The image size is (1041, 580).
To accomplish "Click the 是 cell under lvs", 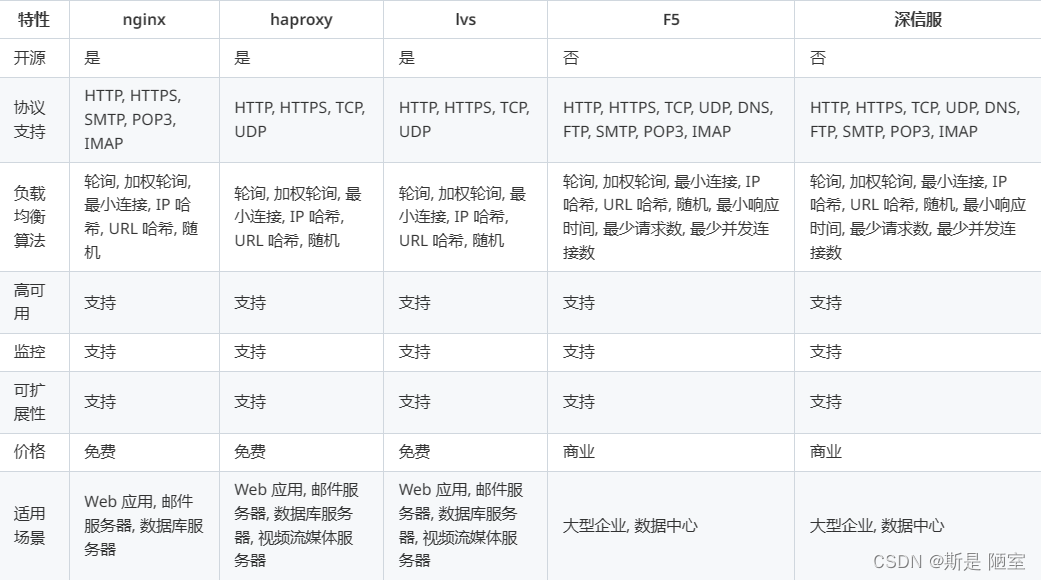I will pyautogui.click(x=406, y=57).
